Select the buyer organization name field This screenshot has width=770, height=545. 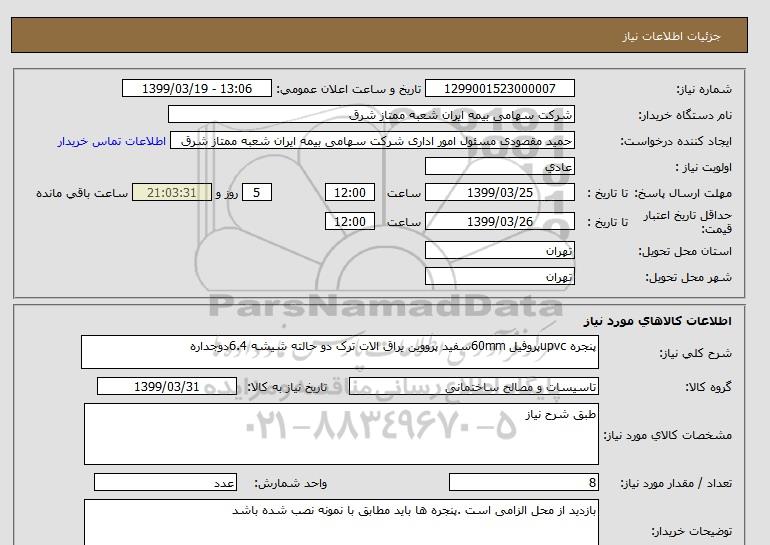click(371, 114)
